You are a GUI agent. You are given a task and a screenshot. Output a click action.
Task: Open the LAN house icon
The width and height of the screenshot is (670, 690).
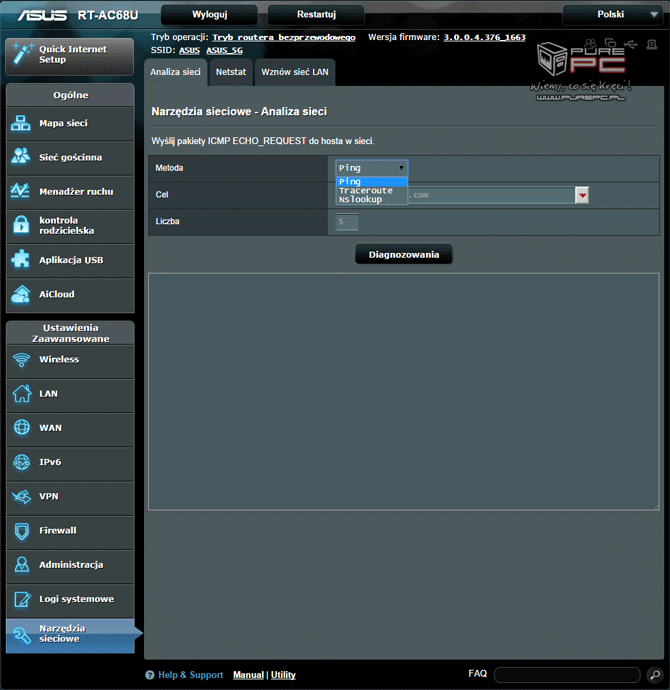pyautogui.click(x=21, y=393)
